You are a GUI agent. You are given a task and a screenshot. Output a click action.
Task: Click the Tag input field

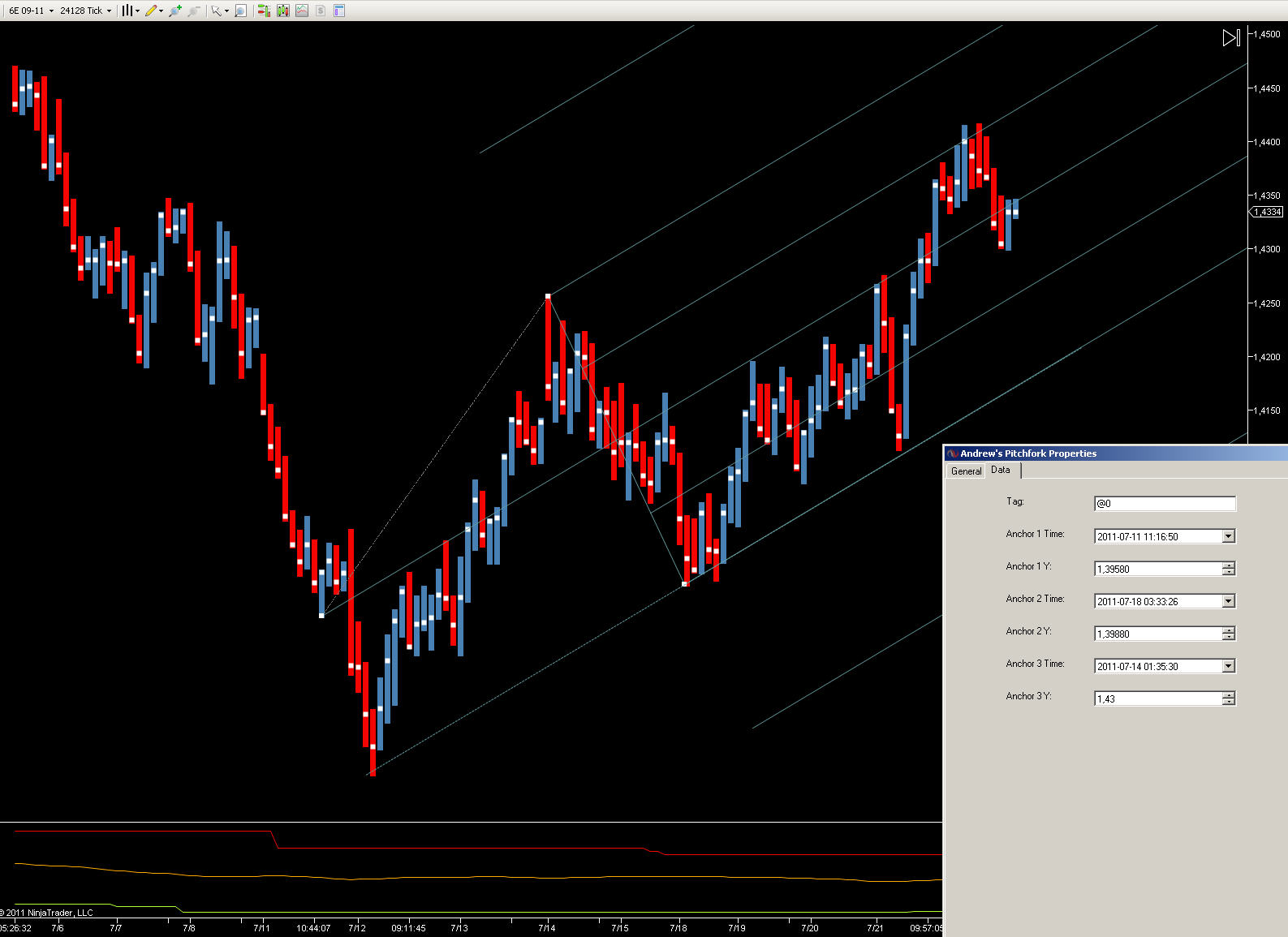tap(1165, 504)
